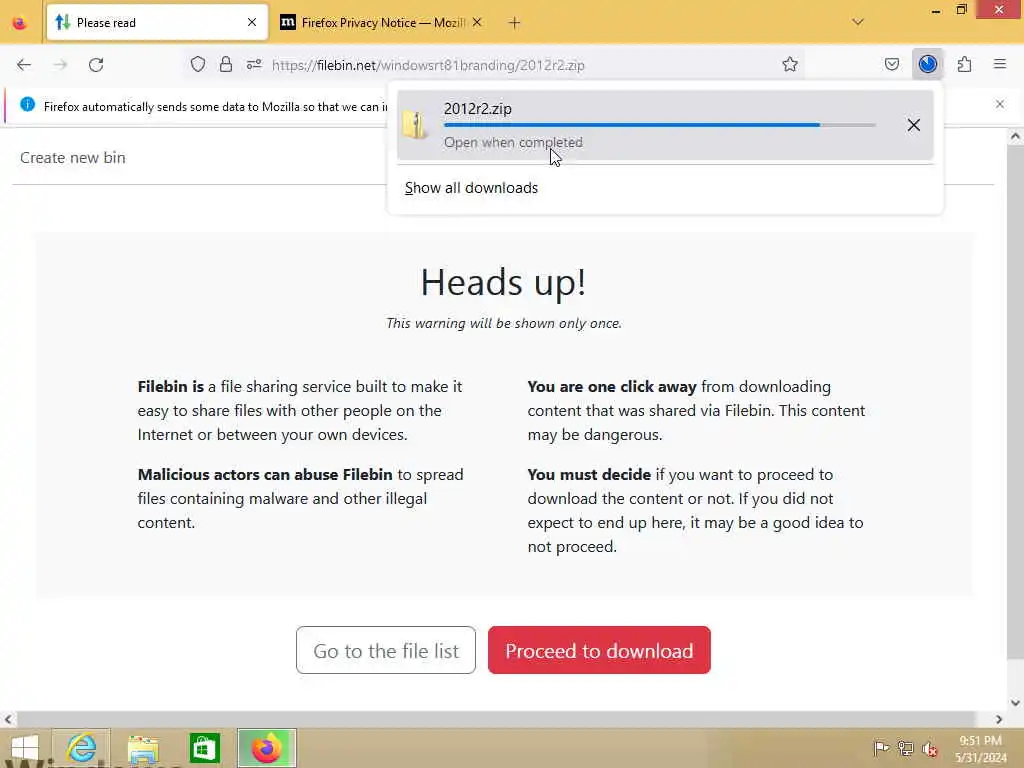Viewport: 1024px width, 768px height.
Task: Click vertical scrollbar down arrow
Action: tap(1015, 703)
